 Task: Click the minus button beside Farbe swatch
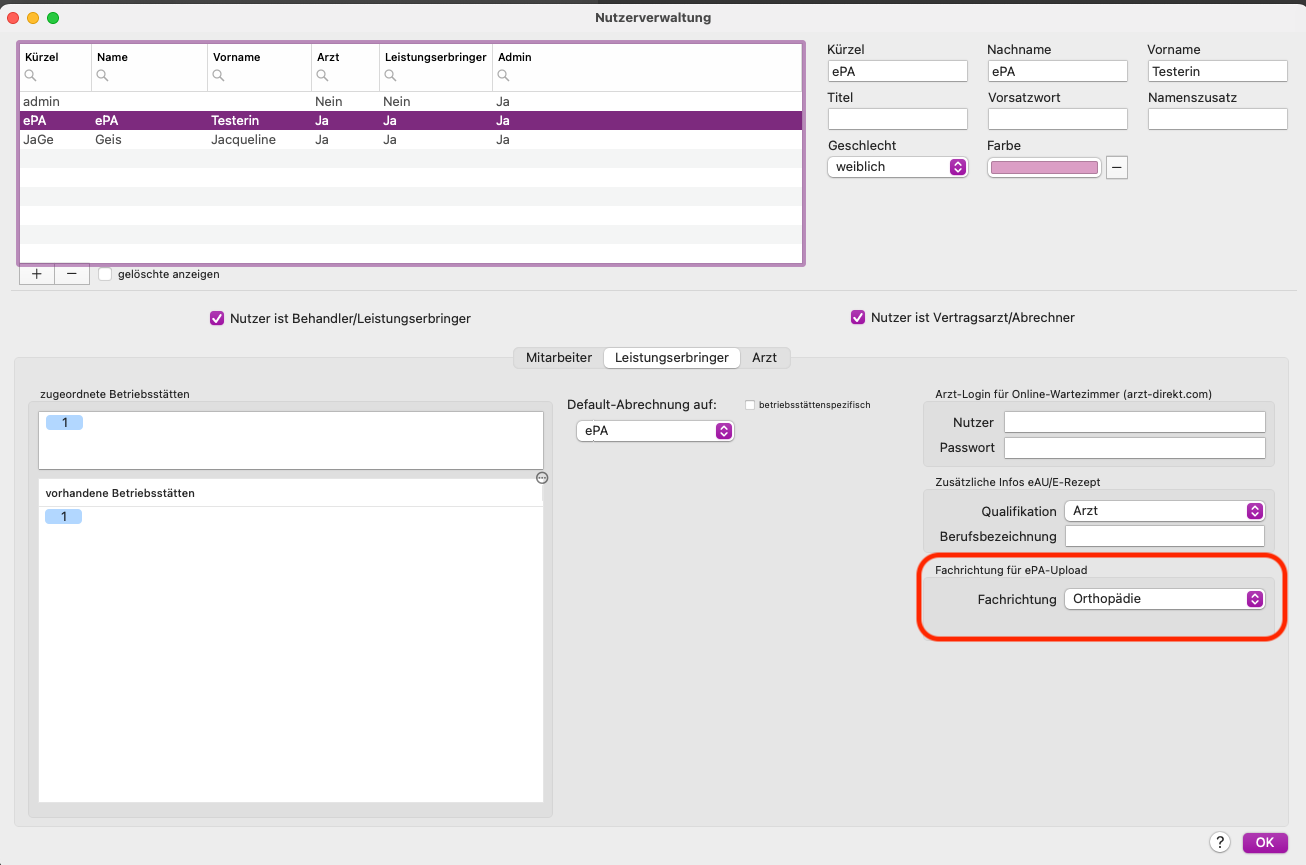(1117, 168)
